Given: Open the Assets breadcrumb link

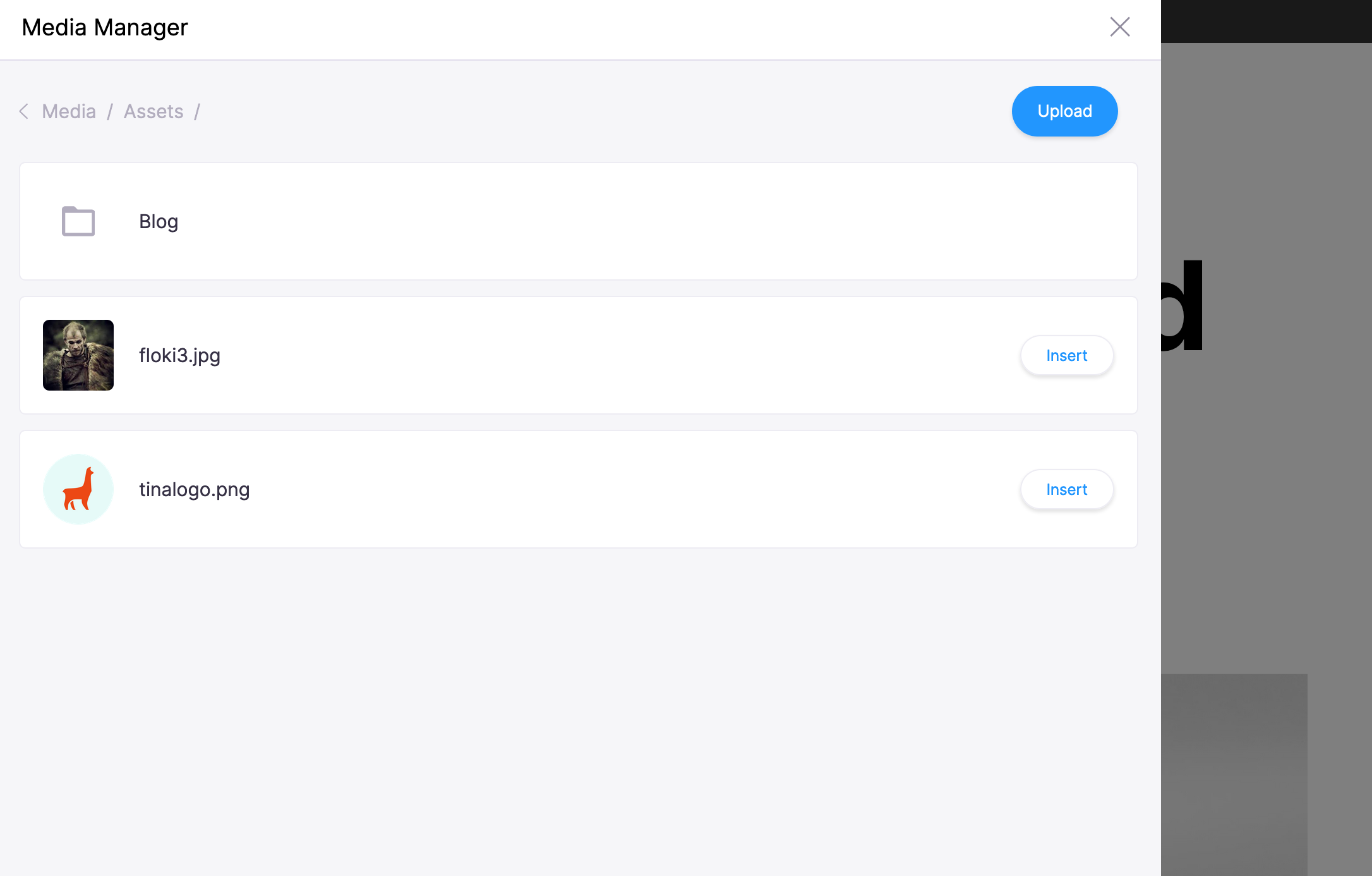Looking at the screenshot, I should tap(153, 111).
